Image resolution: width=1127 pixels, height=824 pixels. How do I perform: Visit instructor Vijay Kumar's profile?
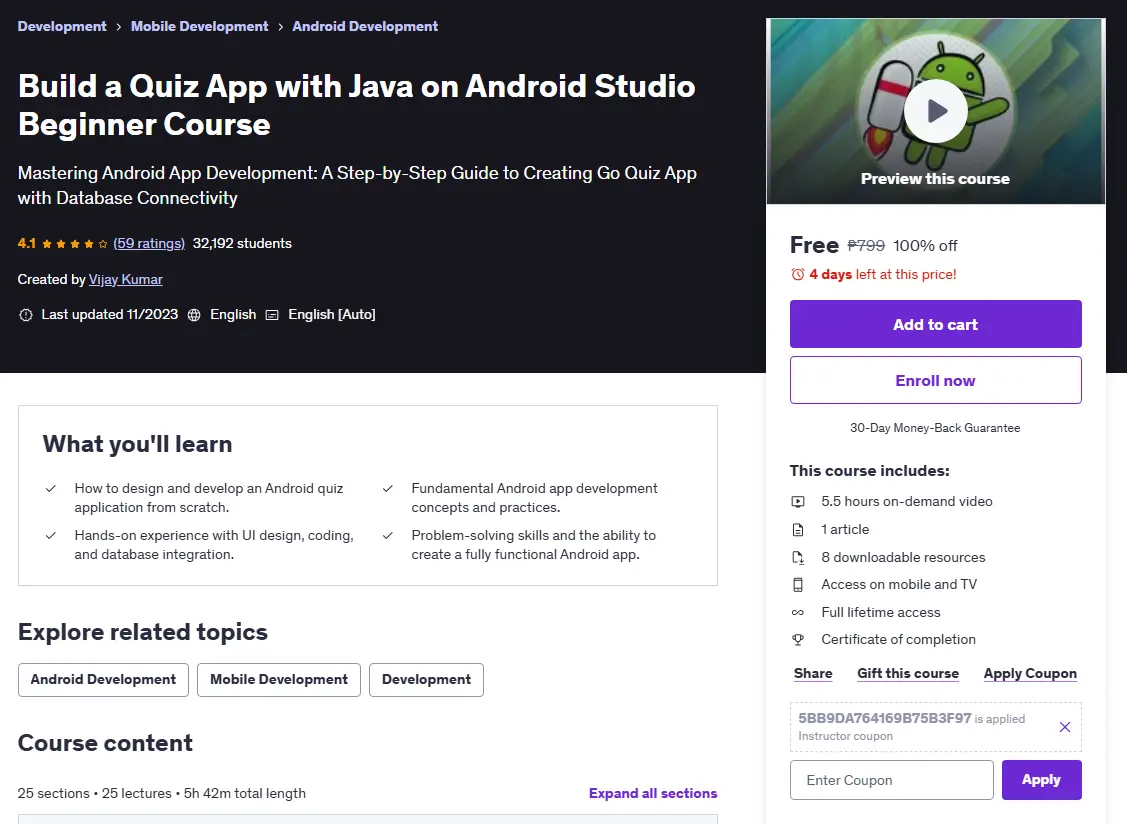click(126, 280)
